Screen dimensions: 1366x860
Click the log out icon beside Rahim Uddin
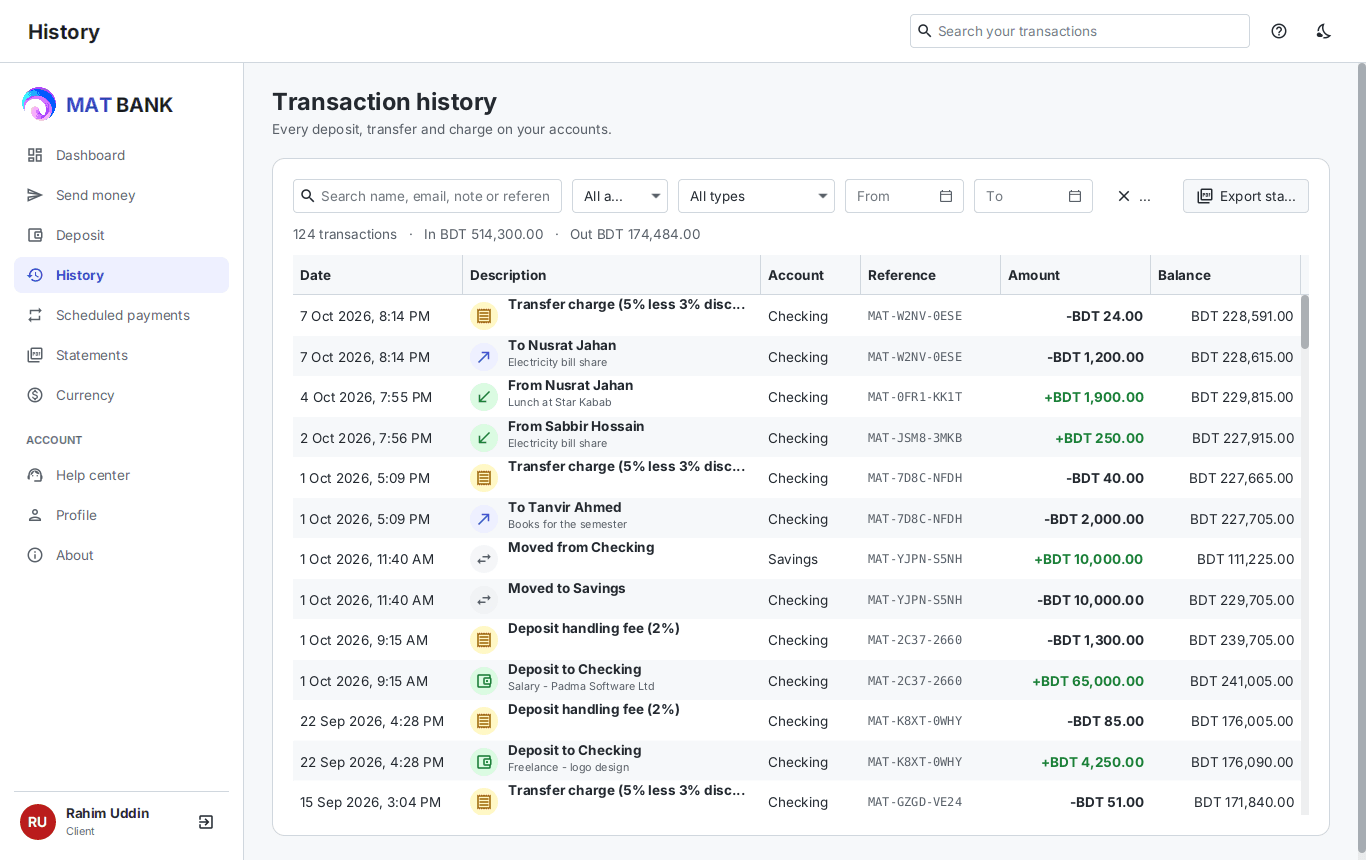tap(206, 822)
